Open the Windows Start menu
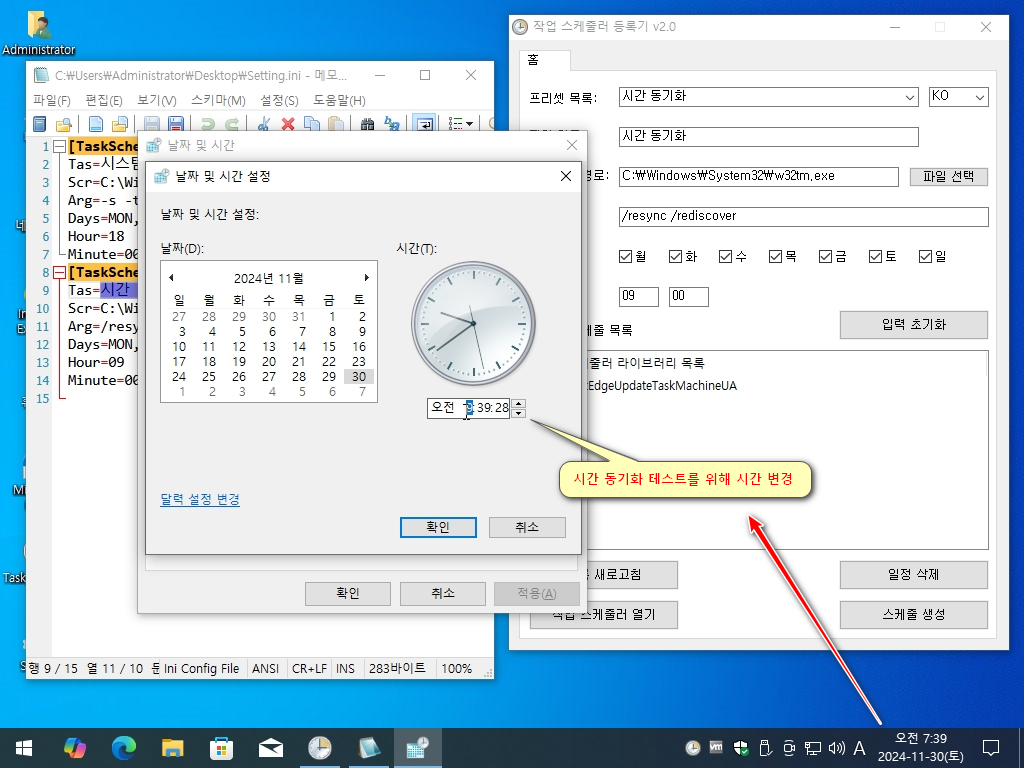This screenshot has width=1024, height=768. [24, 748]
